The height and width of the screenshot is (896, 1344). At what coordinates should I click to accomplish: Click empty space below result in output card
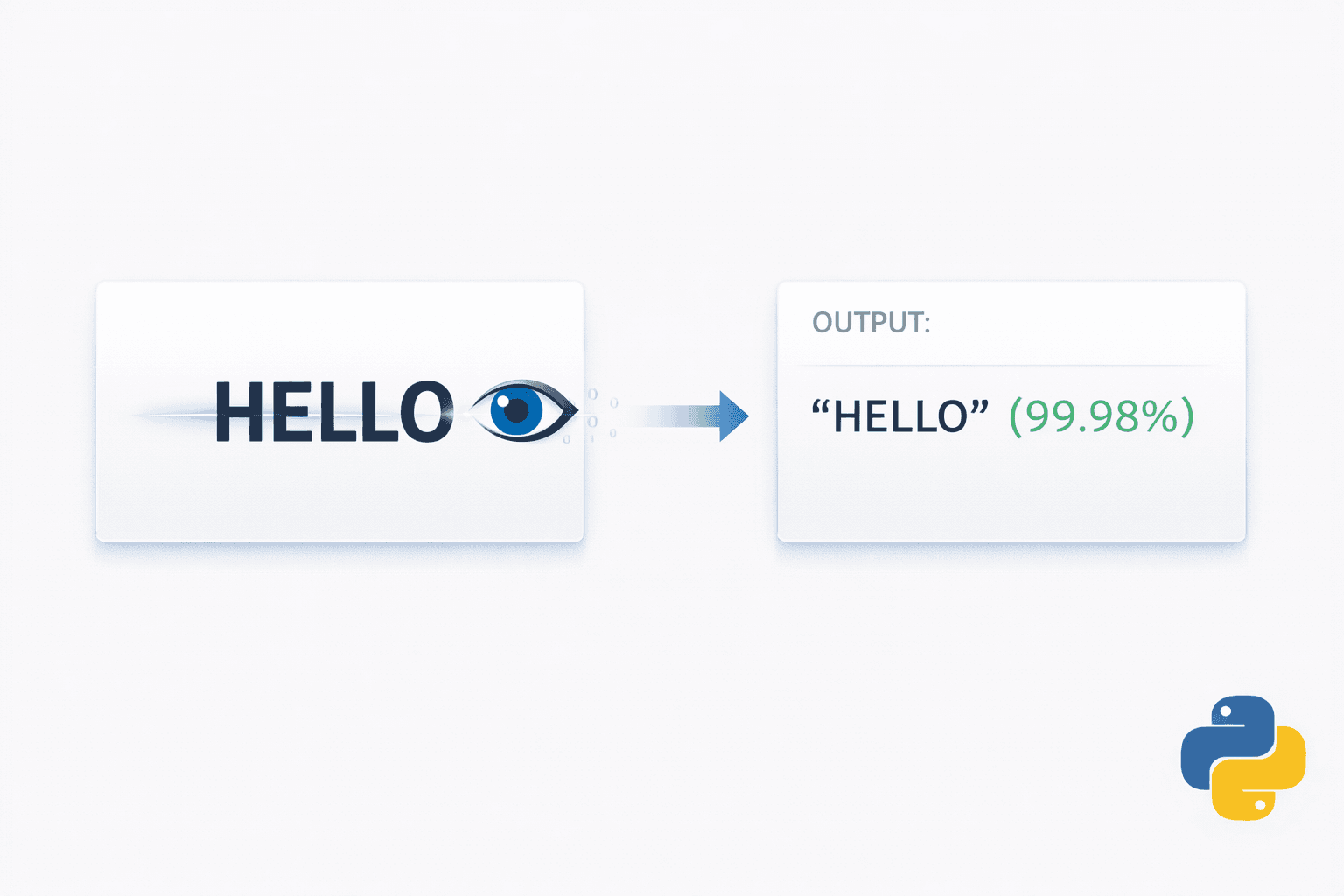pos(1011,494)
